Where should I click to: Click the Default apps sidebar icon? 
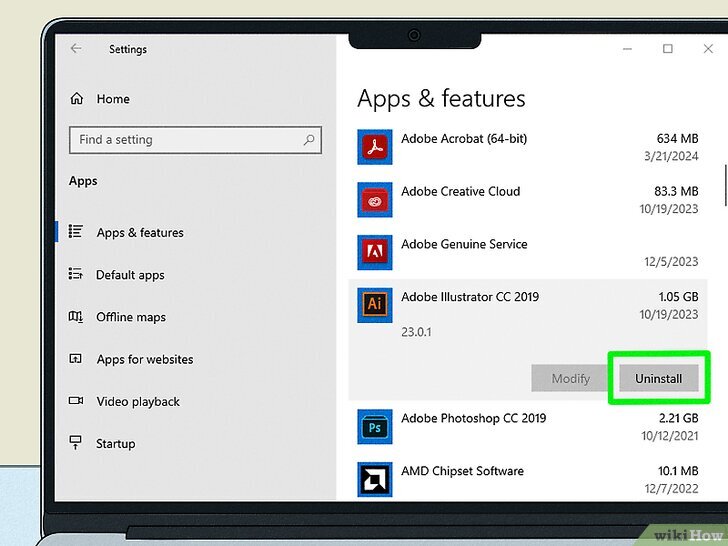point(76,273)
